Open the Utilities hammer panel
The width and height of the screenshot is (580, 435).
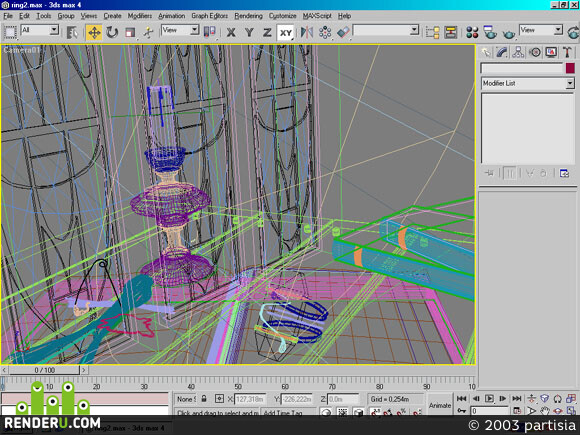click(x=567, y=52)
